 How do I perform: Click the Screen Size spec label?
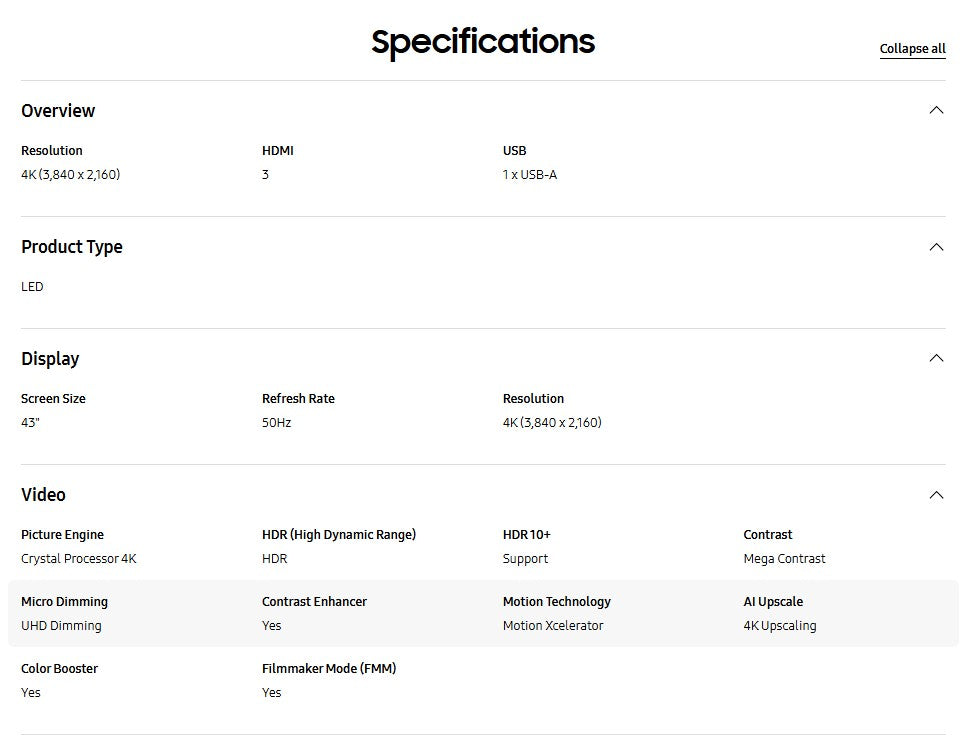coord(53,399)
